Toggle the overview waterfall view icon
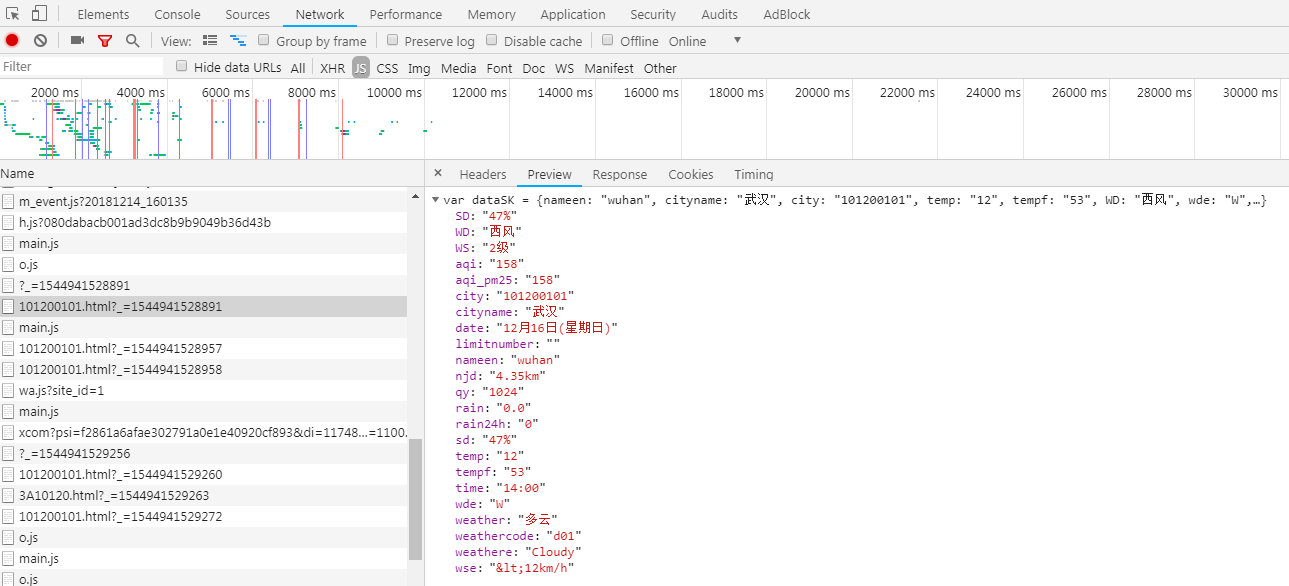This screenshot has height=586, width=1289. pyautogui.click(x=237, y=41)
